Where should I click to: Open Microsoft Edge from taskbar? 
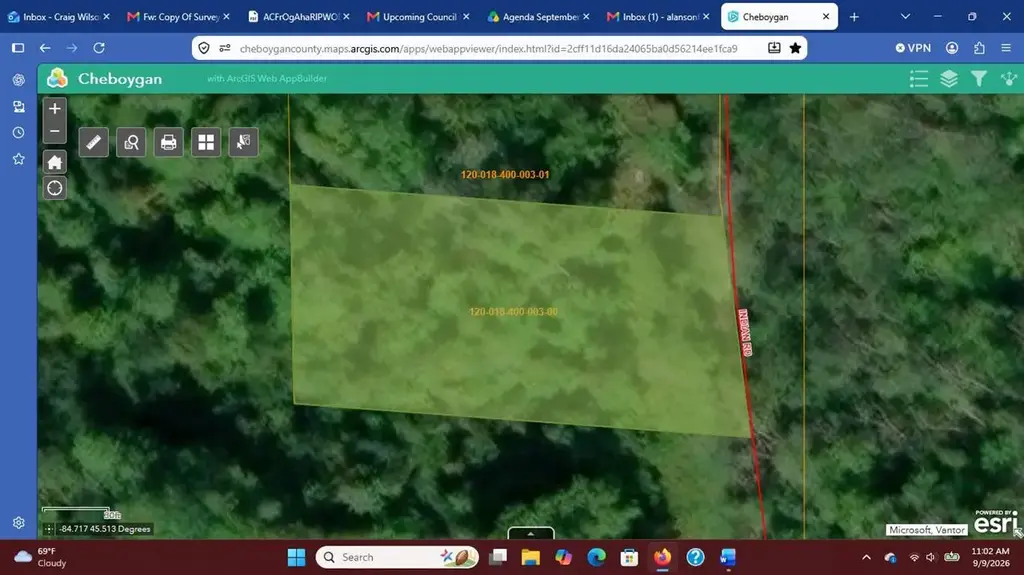coord(596,557)
